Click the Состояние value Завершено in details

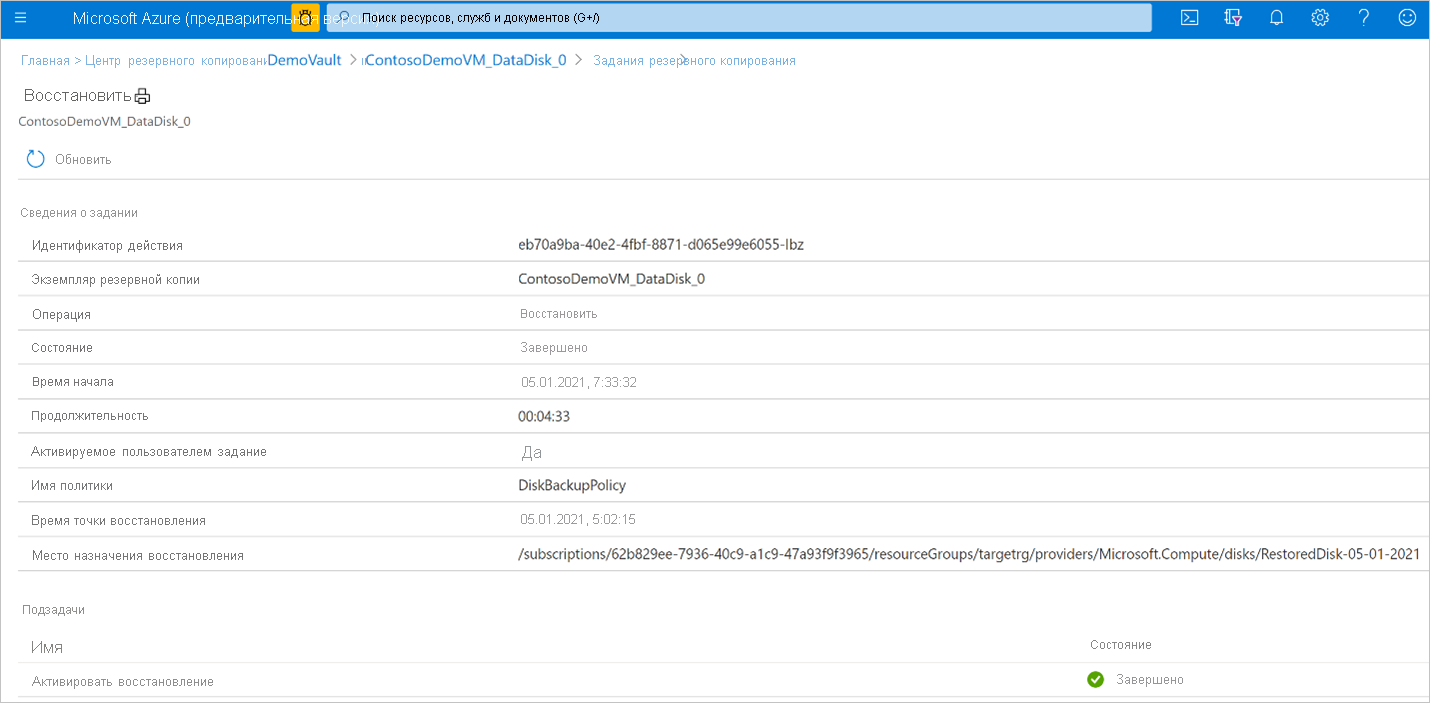553,348
